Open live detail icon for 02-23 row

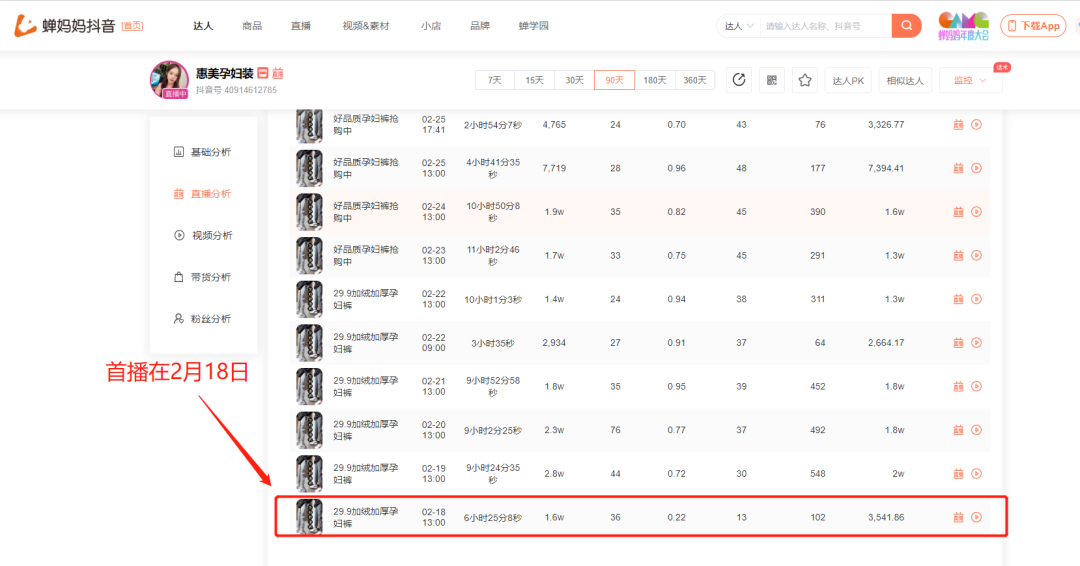tap(958, 255)
